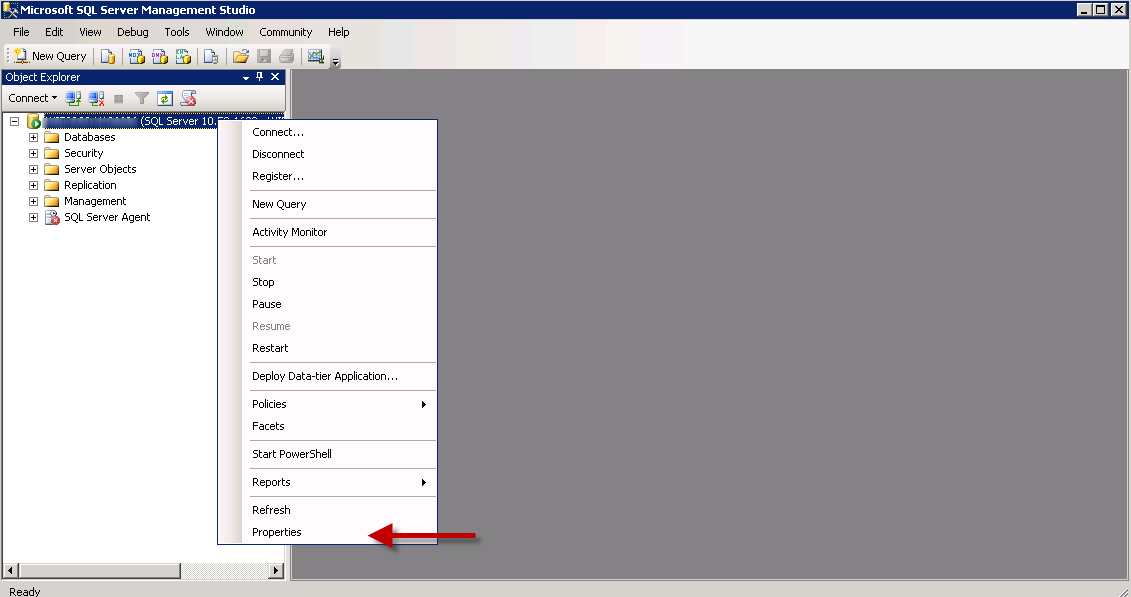Click the Open File folder icon
The width and height of the screenshot is (1131, 597).
[x=241, y=56]
